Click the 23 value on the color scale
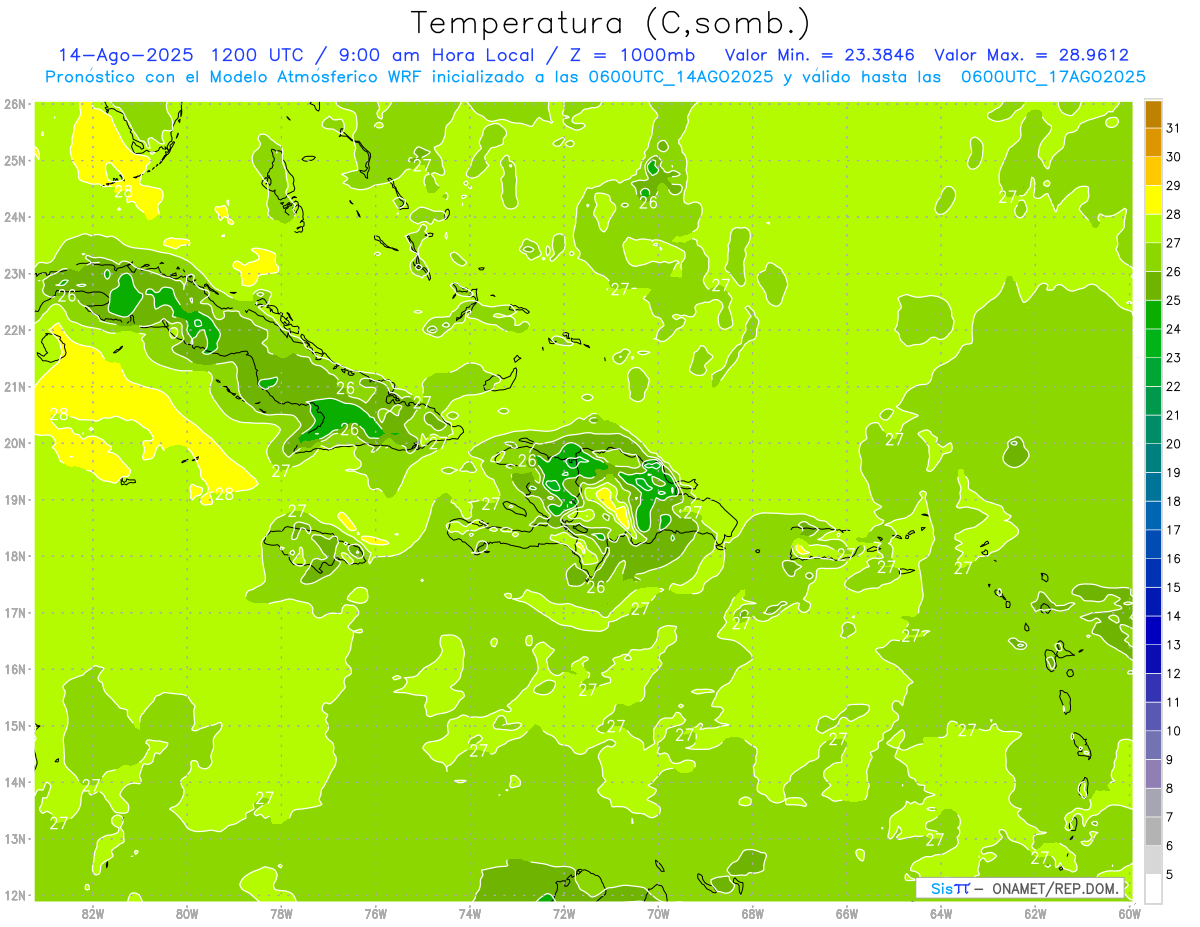This screenshot has height=927, width=1200. point(1173,358)
